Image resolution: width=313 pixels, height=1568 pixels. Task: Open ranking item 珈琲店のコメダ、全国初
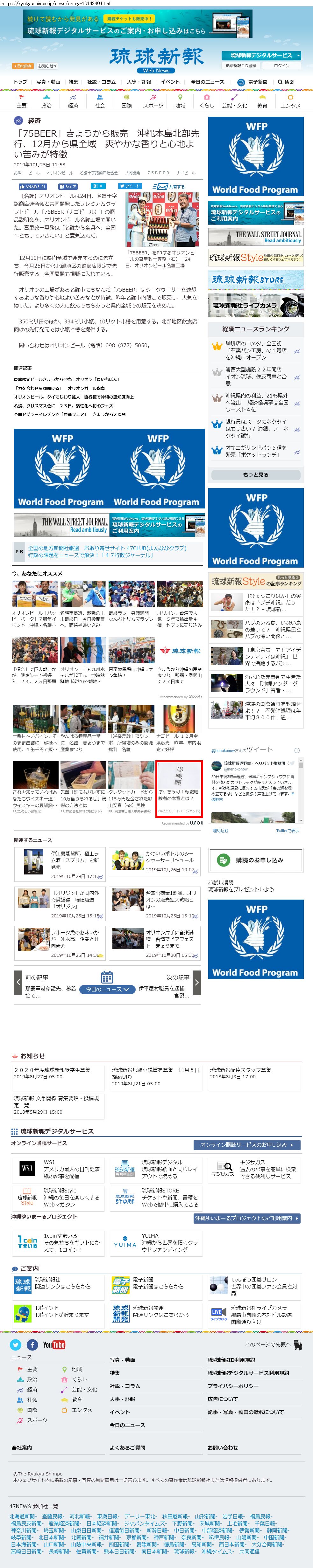click(256, 350)
